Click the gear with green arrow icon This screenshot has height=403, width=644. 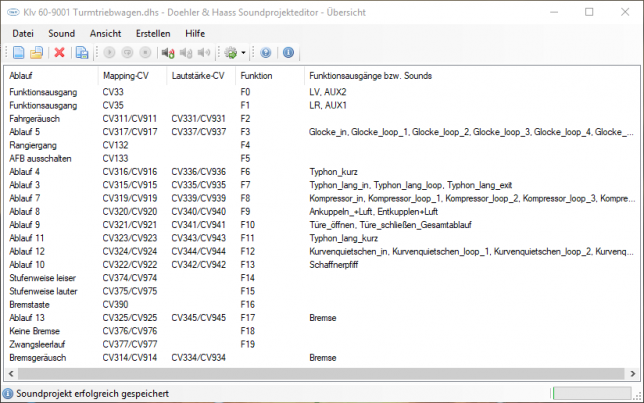click(x=231, y=53)
